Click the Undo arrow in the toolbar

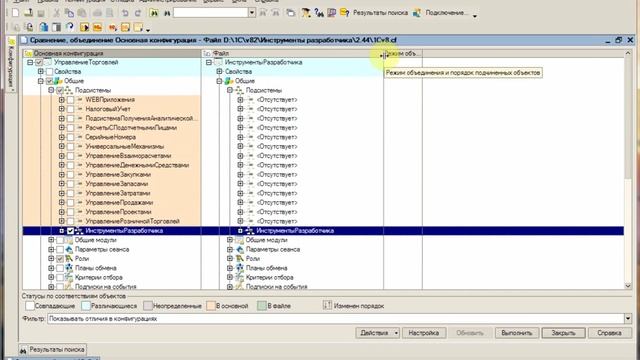pos(125,13)
